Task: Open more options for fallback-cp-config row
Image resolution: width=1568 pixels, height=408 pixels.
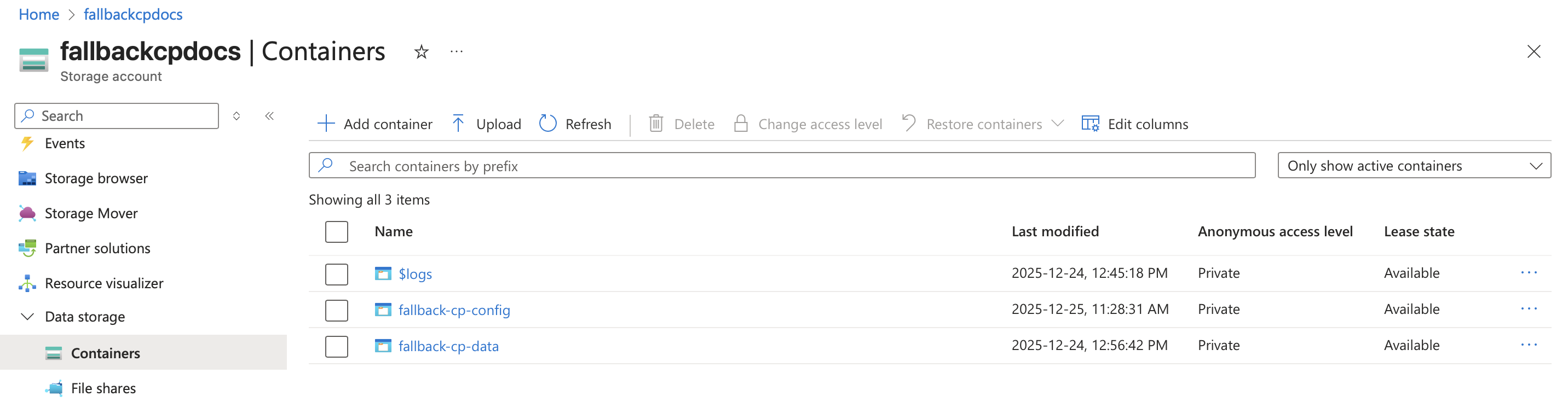Action: point(1529,309)
